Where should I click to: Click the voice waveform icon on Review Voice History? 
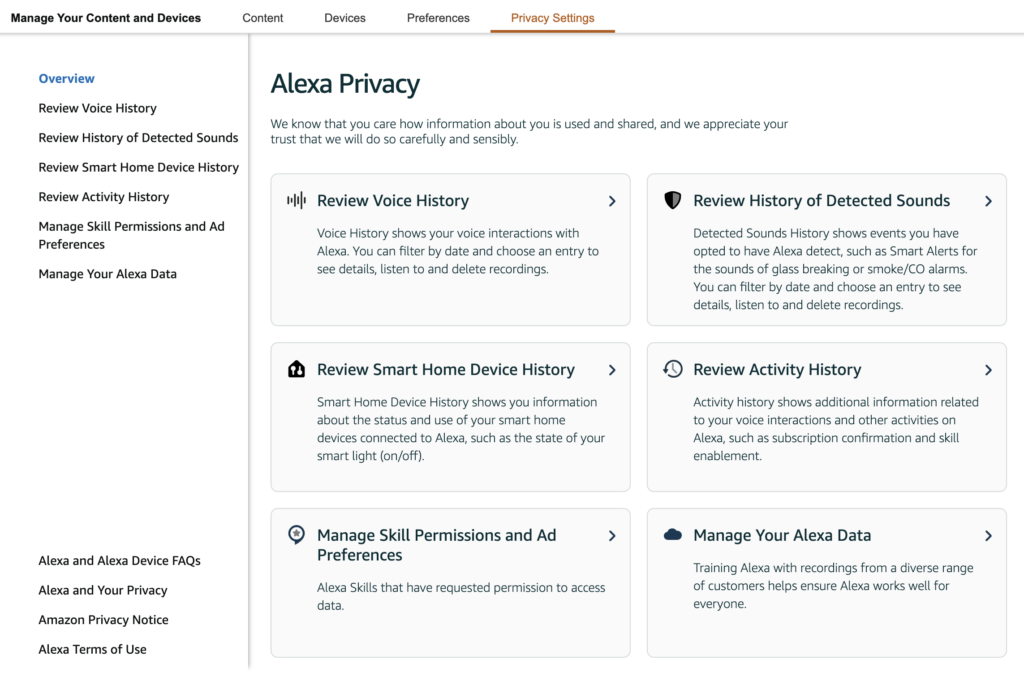coord(297,200)
